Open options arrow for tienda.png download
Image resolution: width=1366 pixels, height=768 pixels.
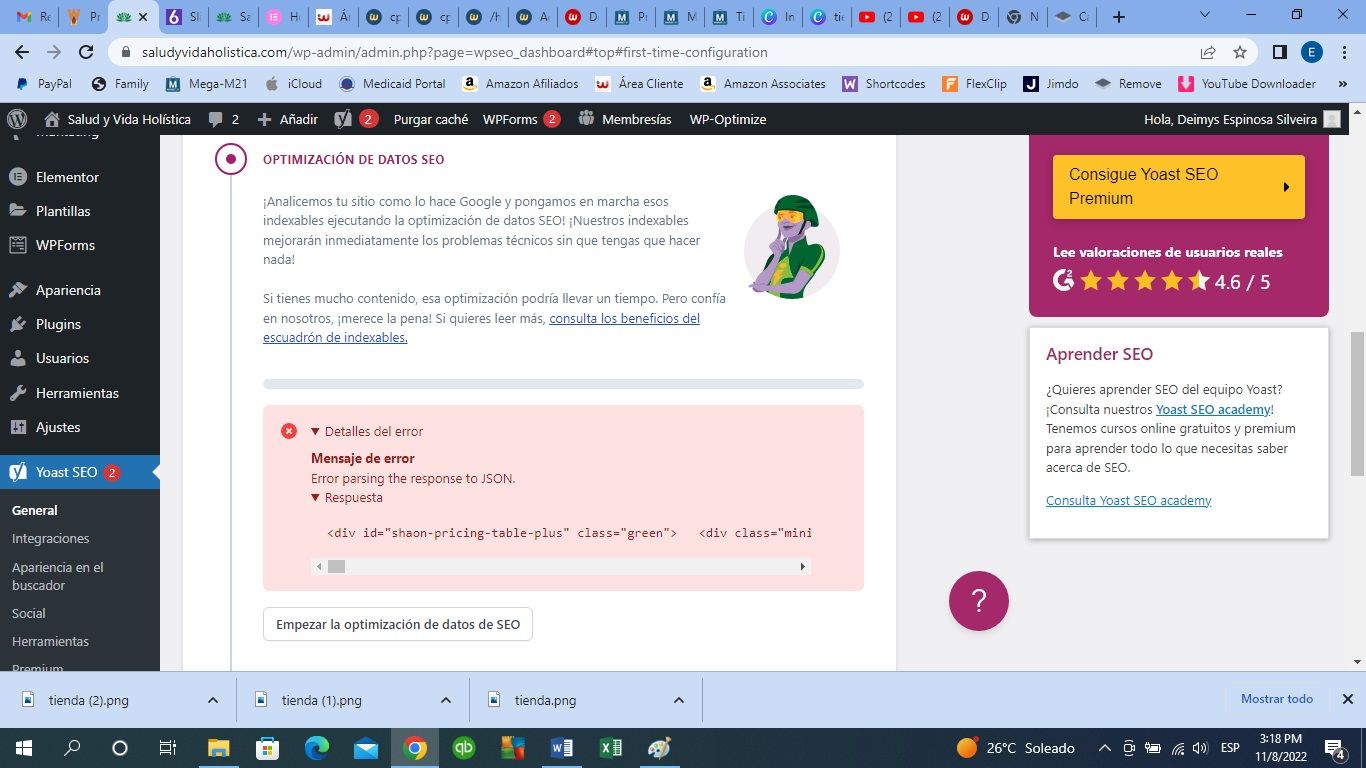679,700
